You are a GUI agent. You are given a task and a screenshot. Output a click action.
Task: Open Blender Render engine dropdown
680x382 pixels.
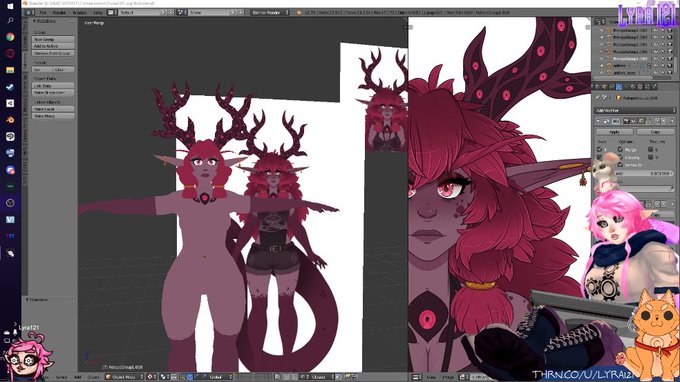(270, 13)
